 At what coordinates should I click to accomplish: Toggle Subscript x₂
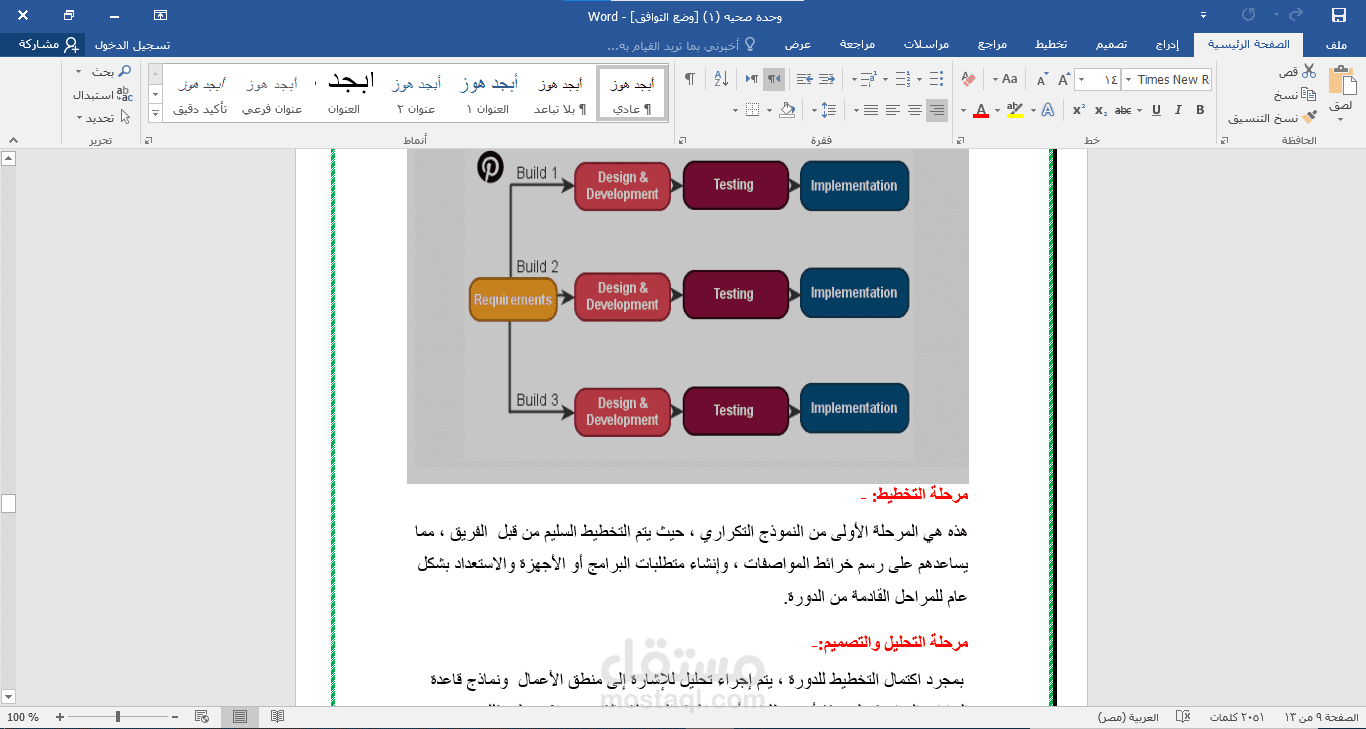[x=1100, y=110]
